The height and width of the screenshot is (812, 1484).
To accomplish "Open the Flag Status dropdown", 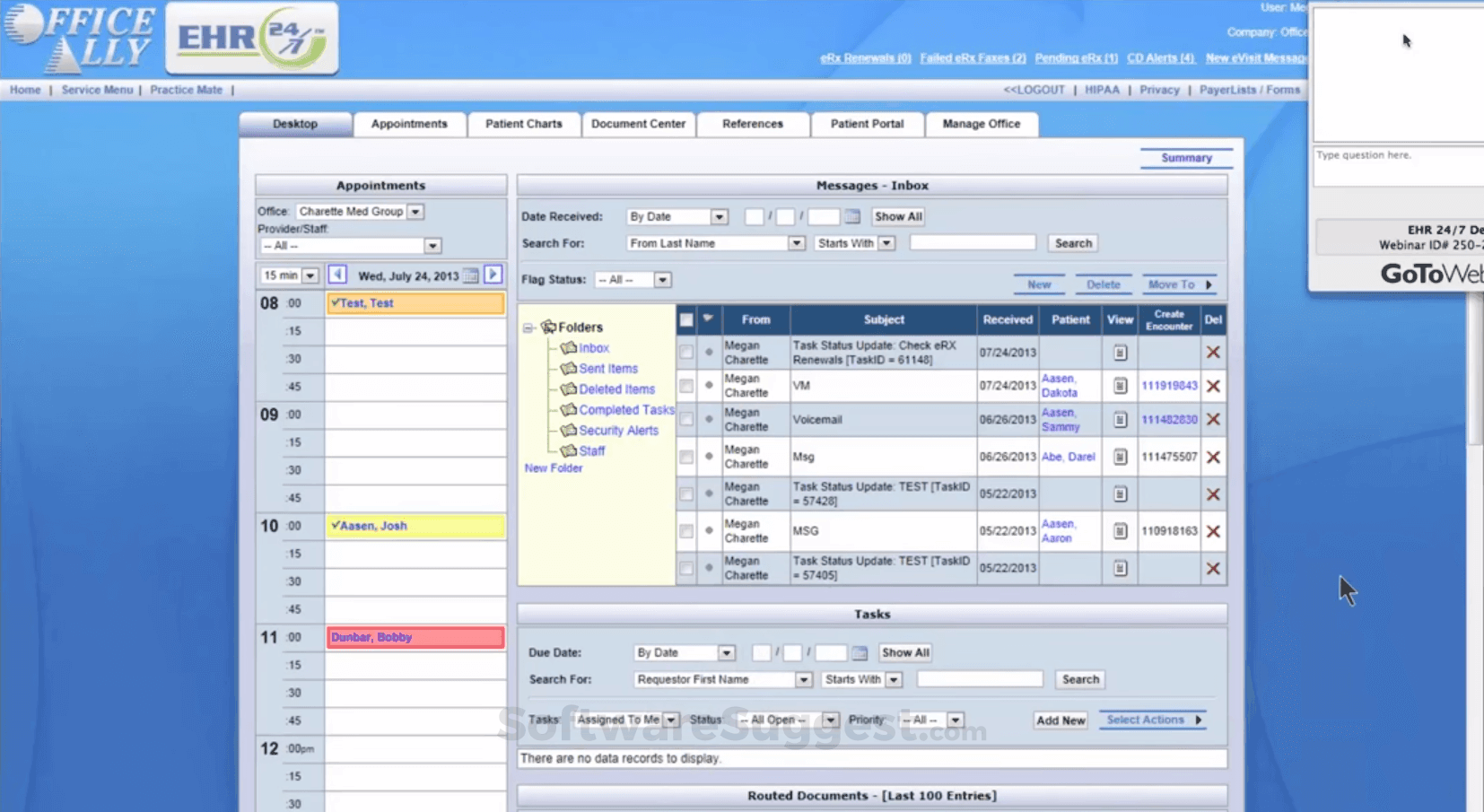I will click(x=662, y=279).
